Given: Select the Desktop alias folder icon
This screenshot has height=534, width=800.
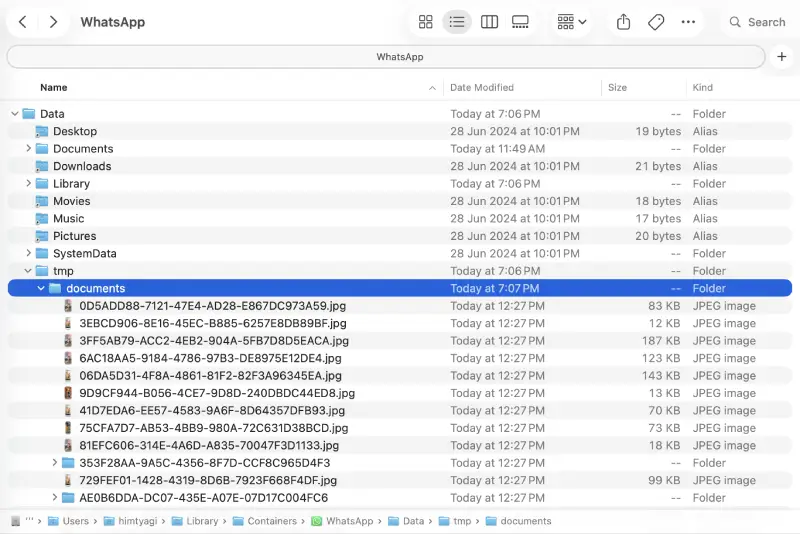Looking at the screenshot, I should pyautogui.click(x=41, y=132).
